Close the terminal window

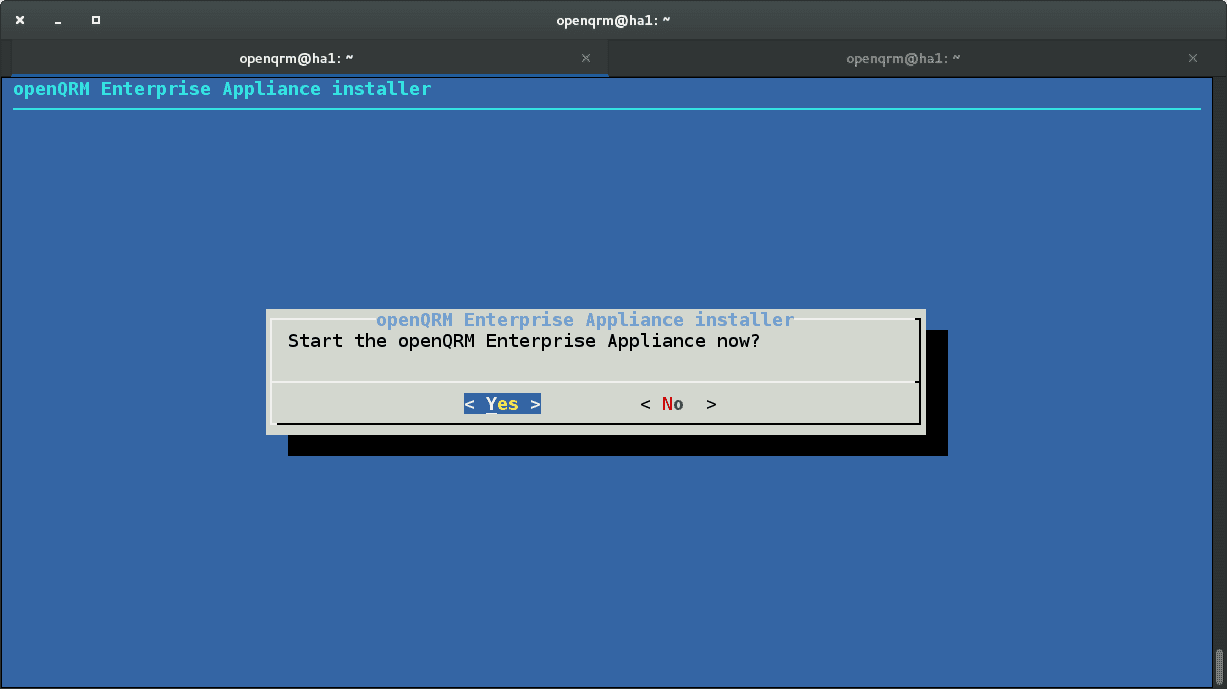click(20, 20)
